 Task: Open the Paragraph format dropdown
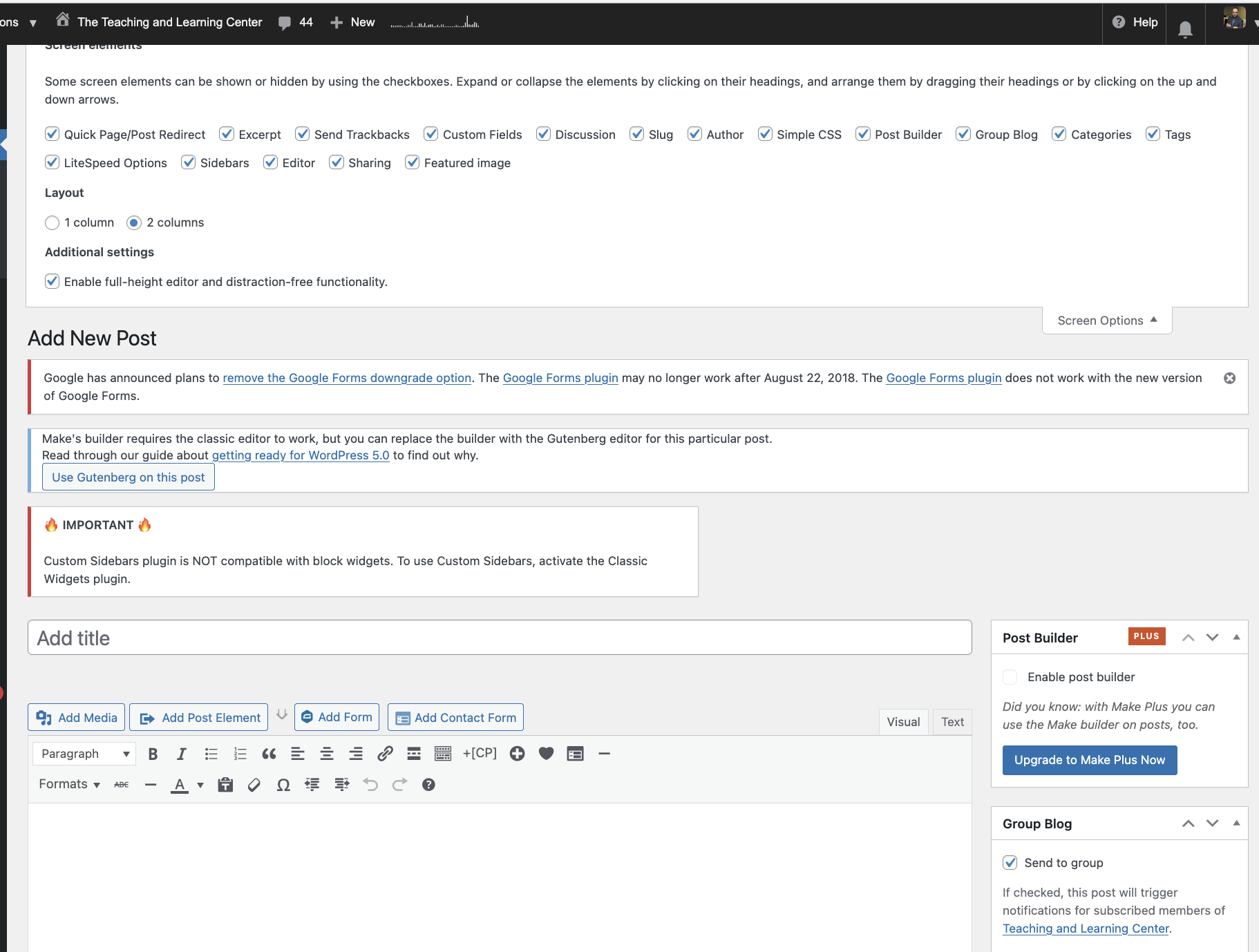[84, 754]
